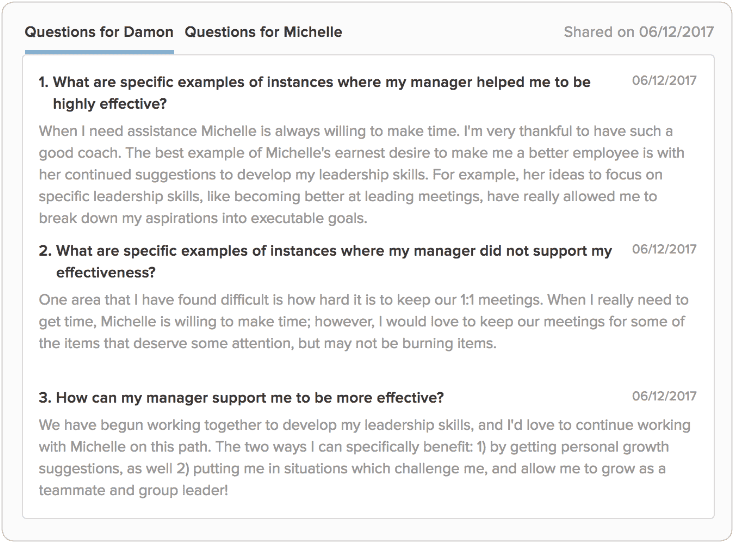Click the 06/12/2017 date beside question 1

pyautogui.click(x=664, y=81)
